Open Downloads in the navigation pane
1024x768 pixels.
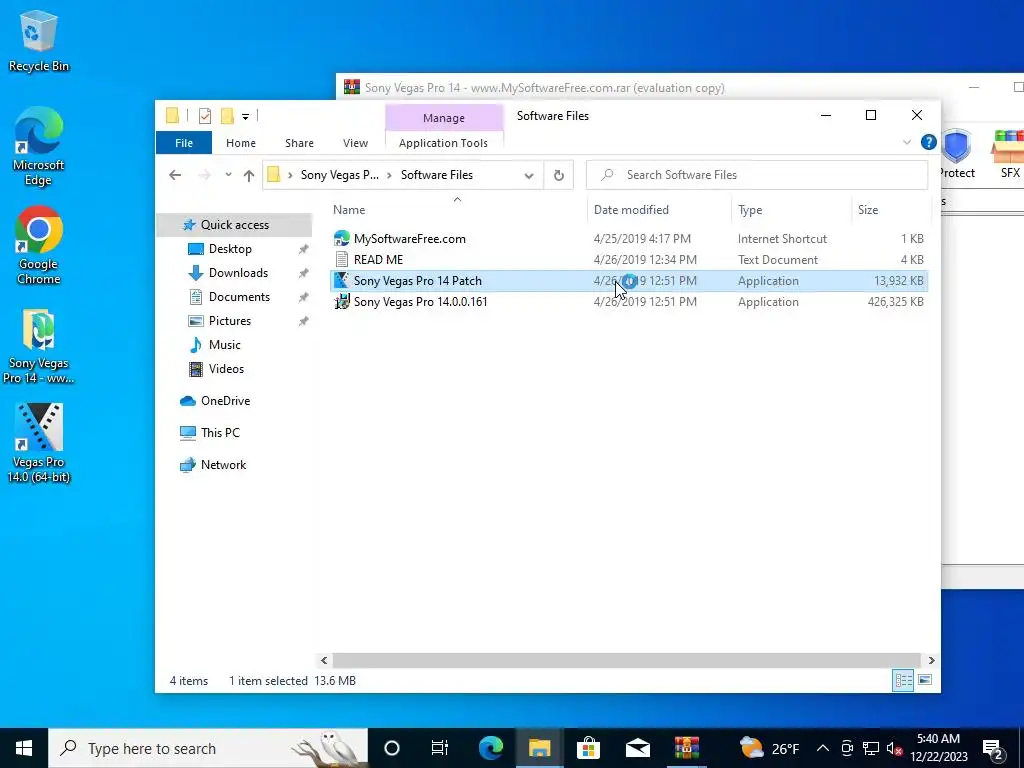[238, 273]
